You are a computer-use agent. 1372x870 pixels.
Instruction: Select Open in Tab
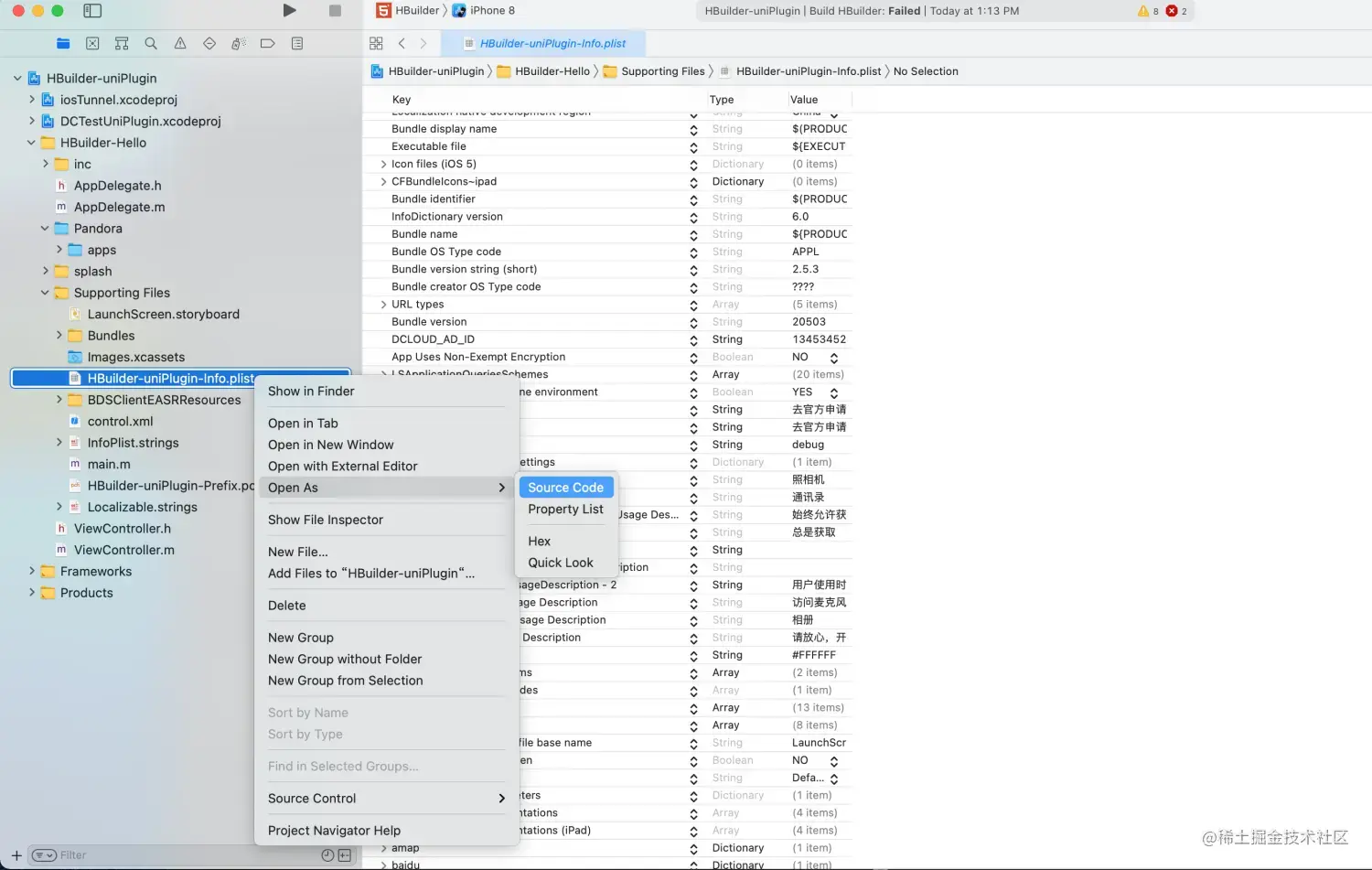coord(386,423)
